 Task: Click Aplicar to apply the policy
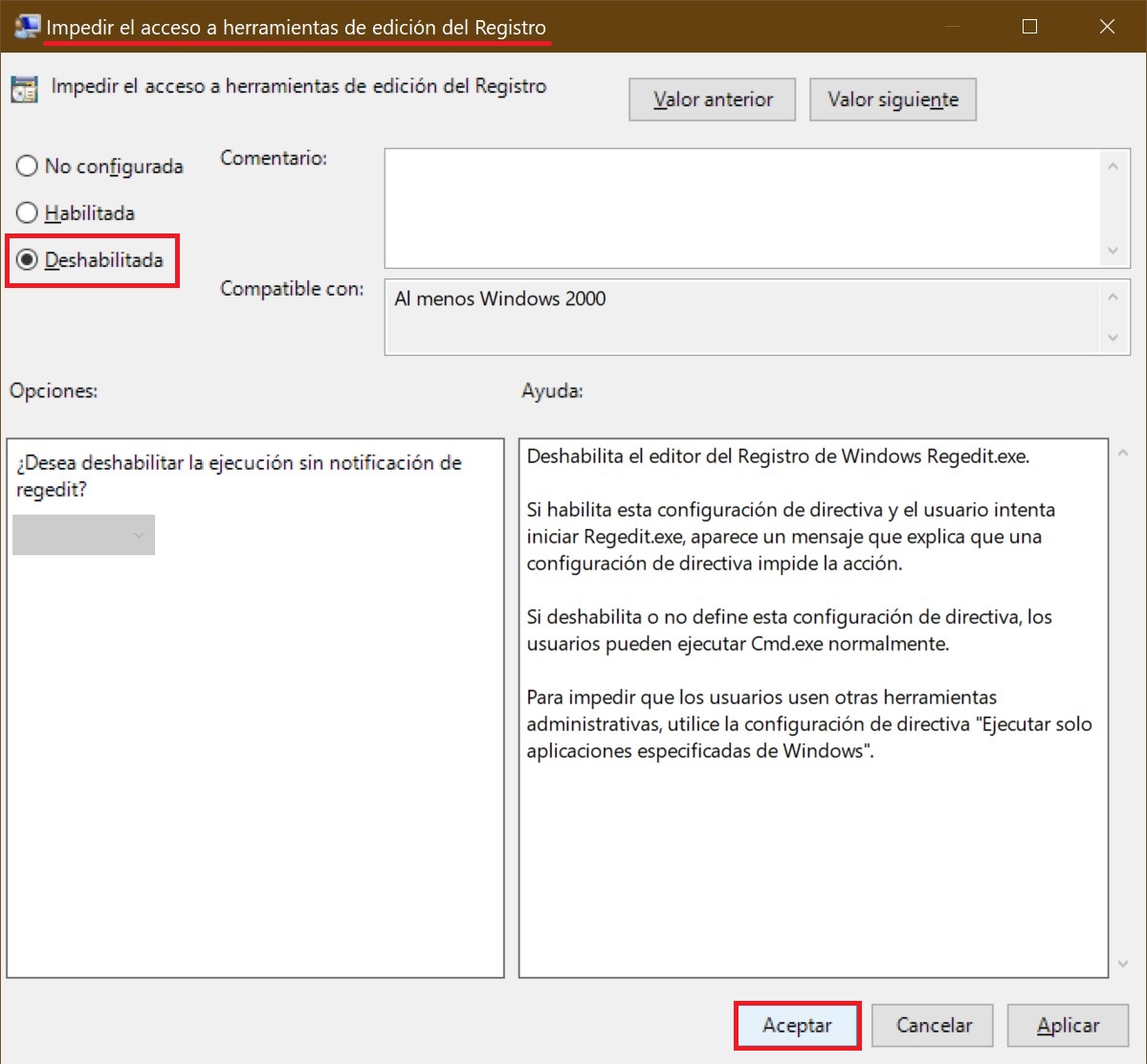click(x=1068, y=1025)
